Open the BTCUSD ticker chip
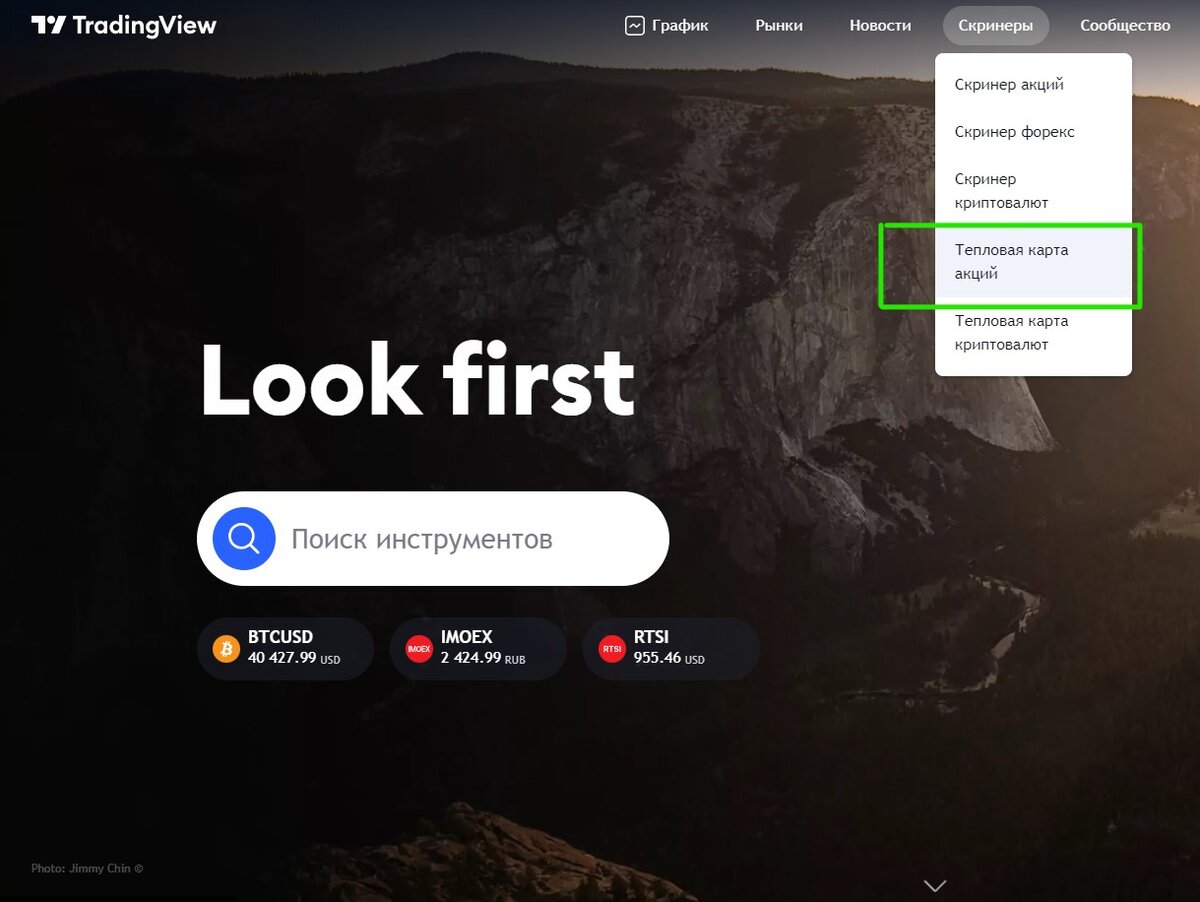The height and width of the screenshot is (902, 1200). click(285, 649)
